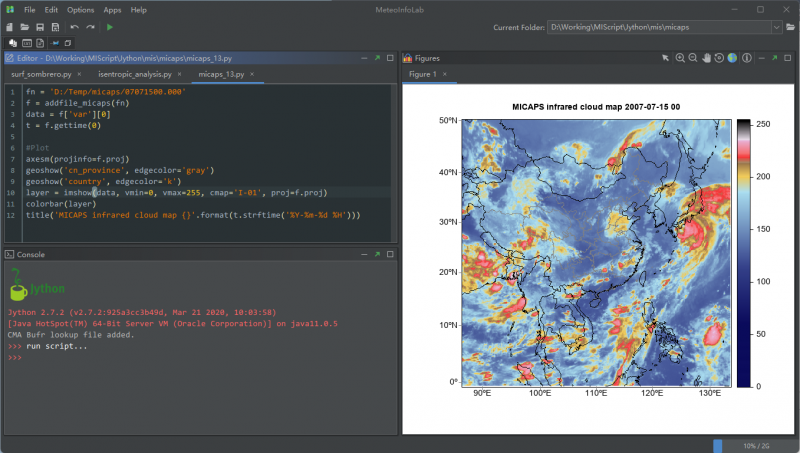Open the Options menu
The width and height of the screenshot is (800, 453).
pos(80,9)
